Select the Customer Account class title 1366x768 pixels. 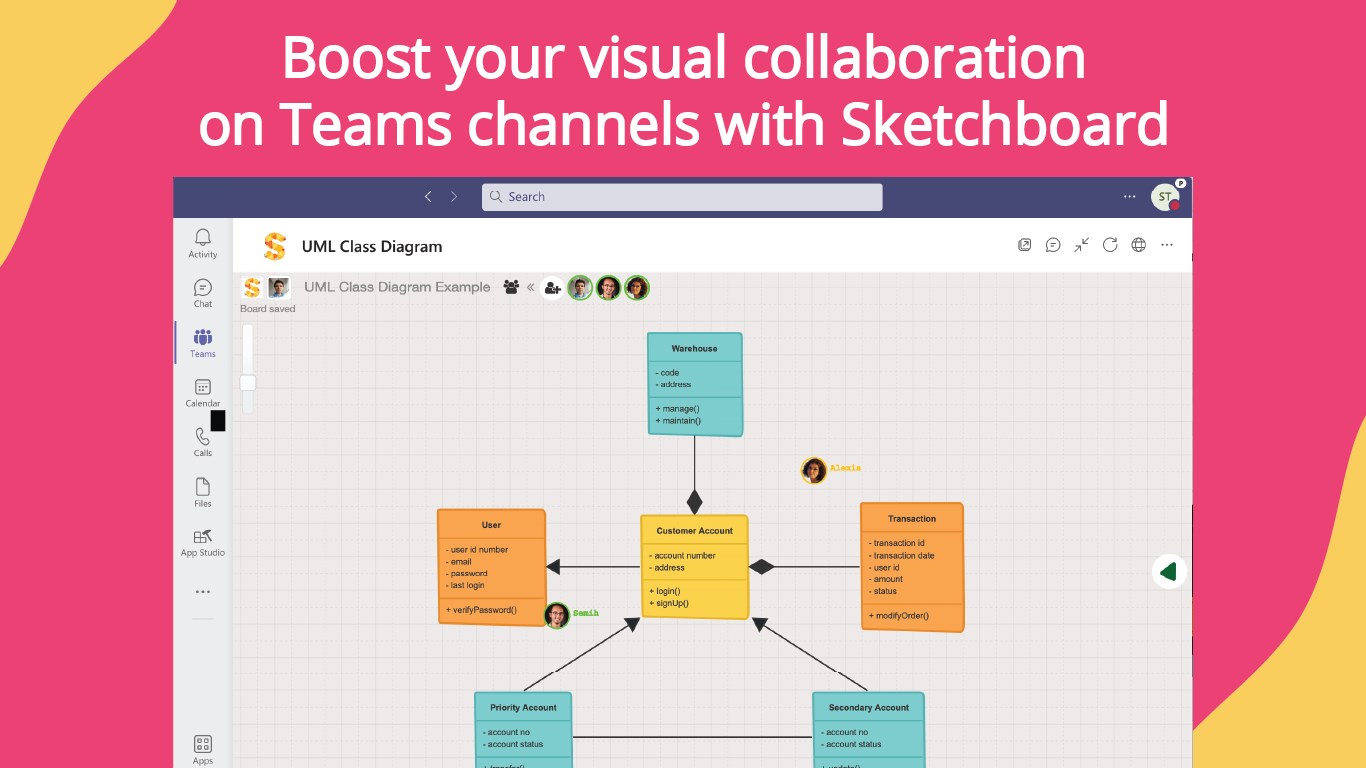694,531
